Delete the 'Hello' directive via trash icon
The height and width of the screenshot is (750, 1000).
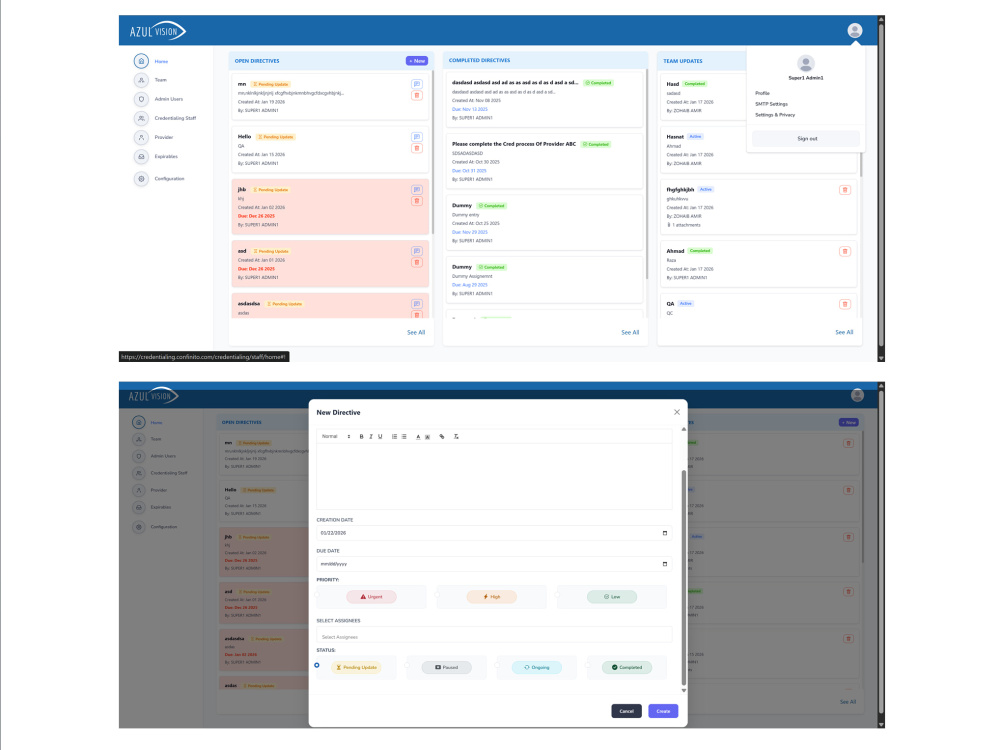tap(416, 149)
